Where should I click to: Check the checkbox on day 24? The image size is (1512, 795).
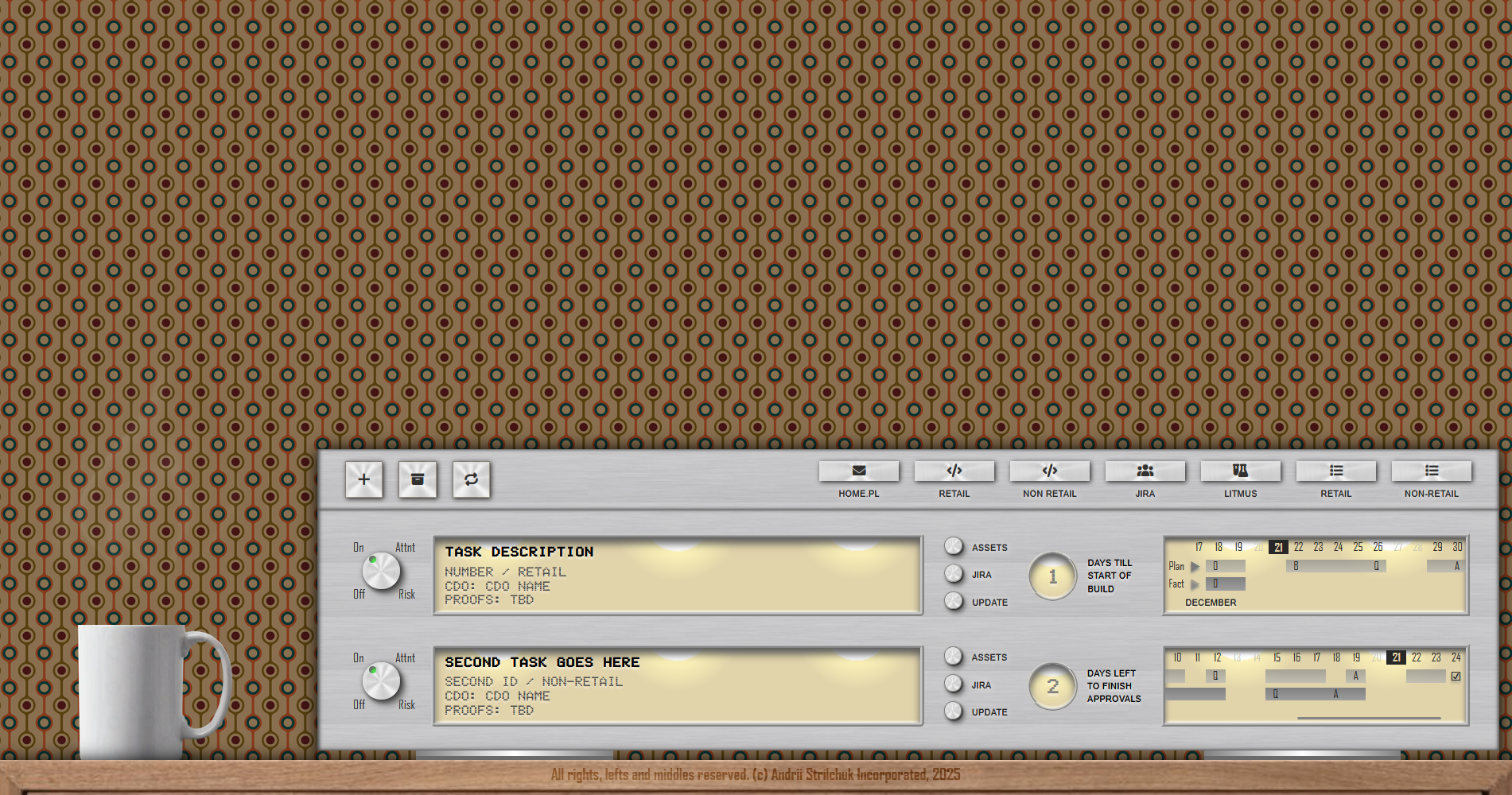(x=1456, y=675)
